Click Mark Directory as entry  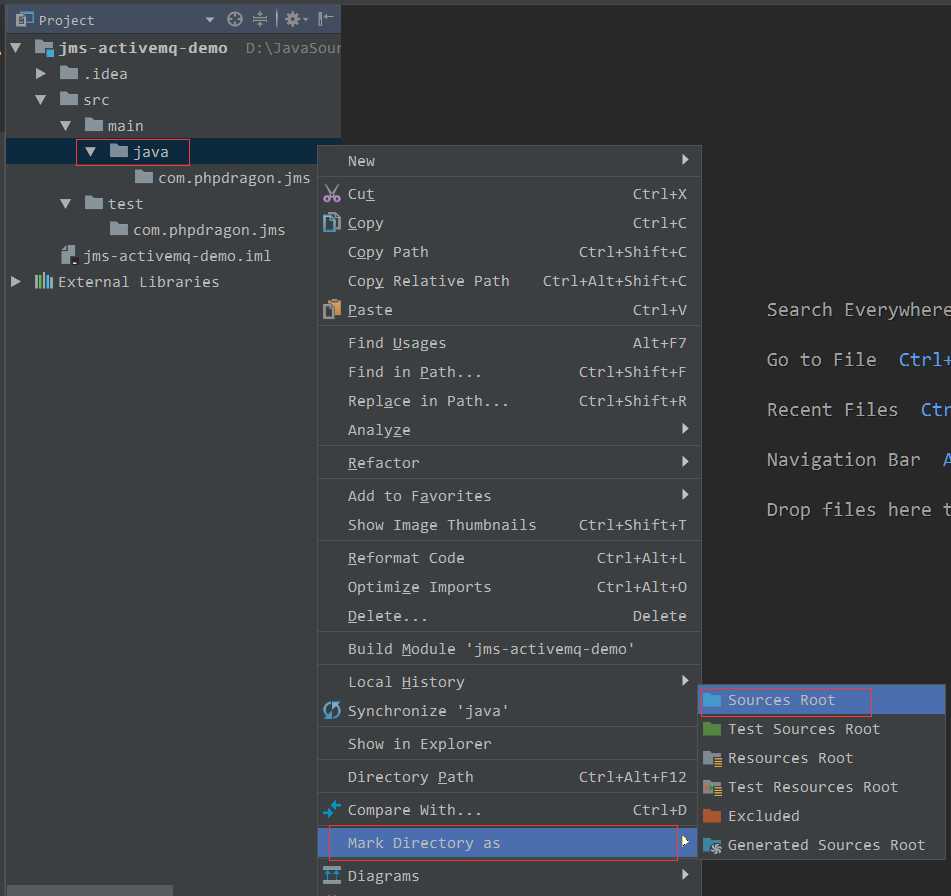point(509,843)
